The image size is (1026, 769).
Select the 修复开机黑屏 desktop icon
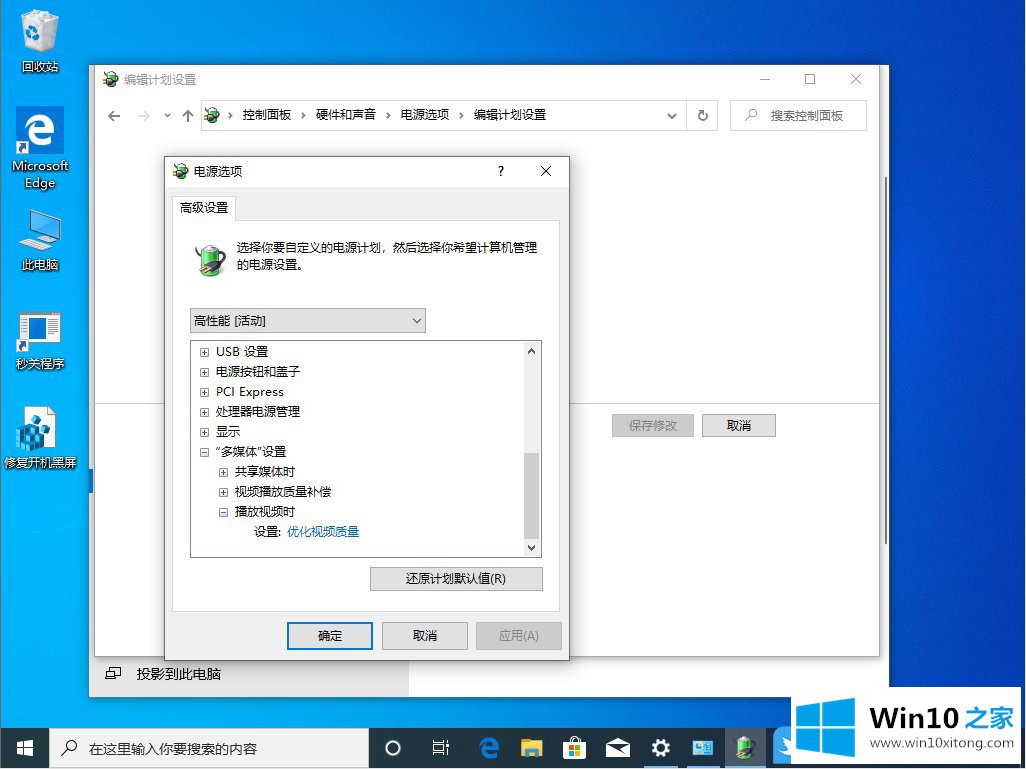(40, 438)
